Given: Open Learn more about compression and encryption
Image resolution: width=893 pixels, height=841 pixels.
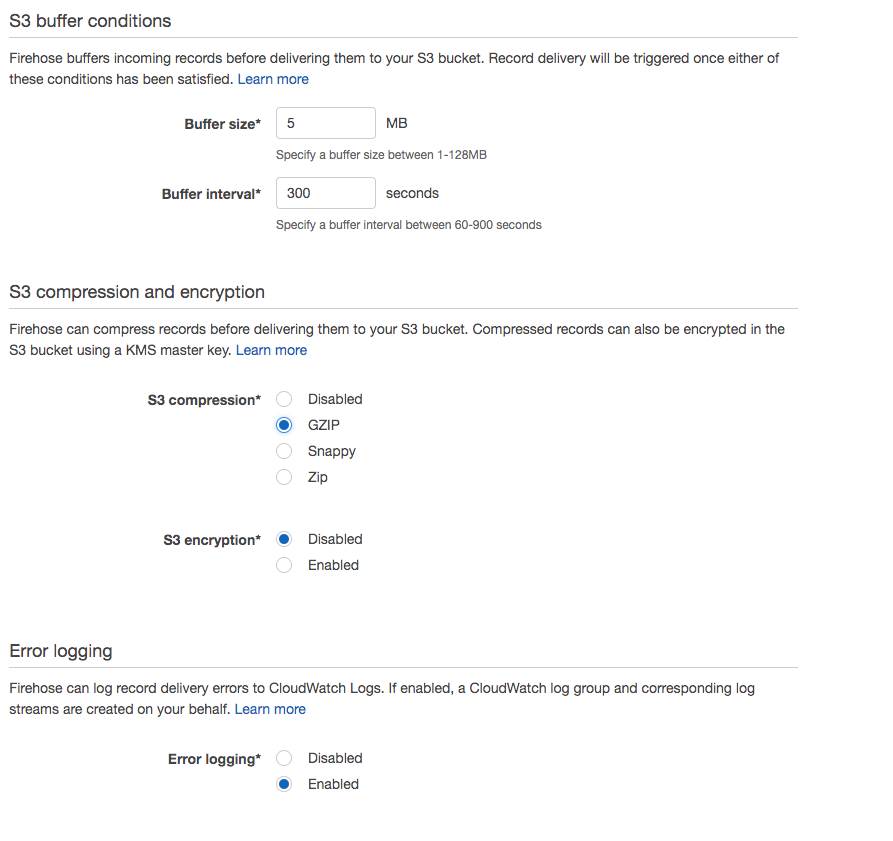Looking at the screenshot, I should [x=271, y=349].
